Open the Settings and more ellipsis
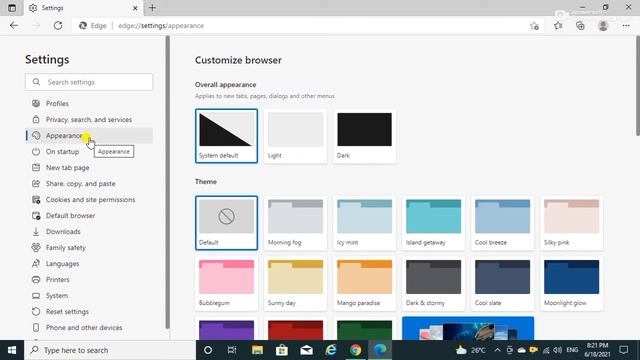The width and height of the screenshot is (640, 360). click(626, 26)
